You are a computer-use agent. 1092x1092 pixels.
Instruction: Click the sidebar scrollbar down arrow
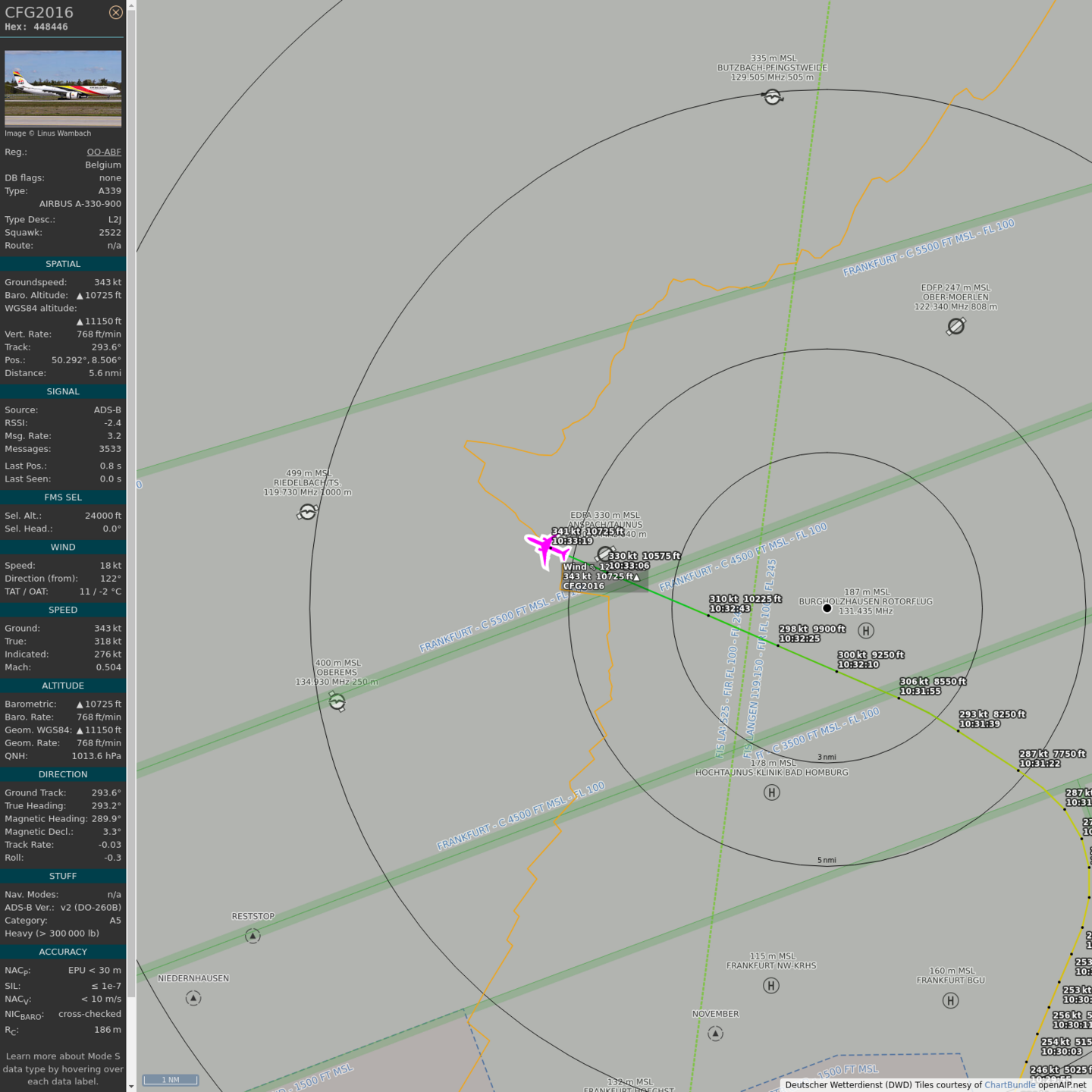pyautogui.click(x=131, y=1086)
